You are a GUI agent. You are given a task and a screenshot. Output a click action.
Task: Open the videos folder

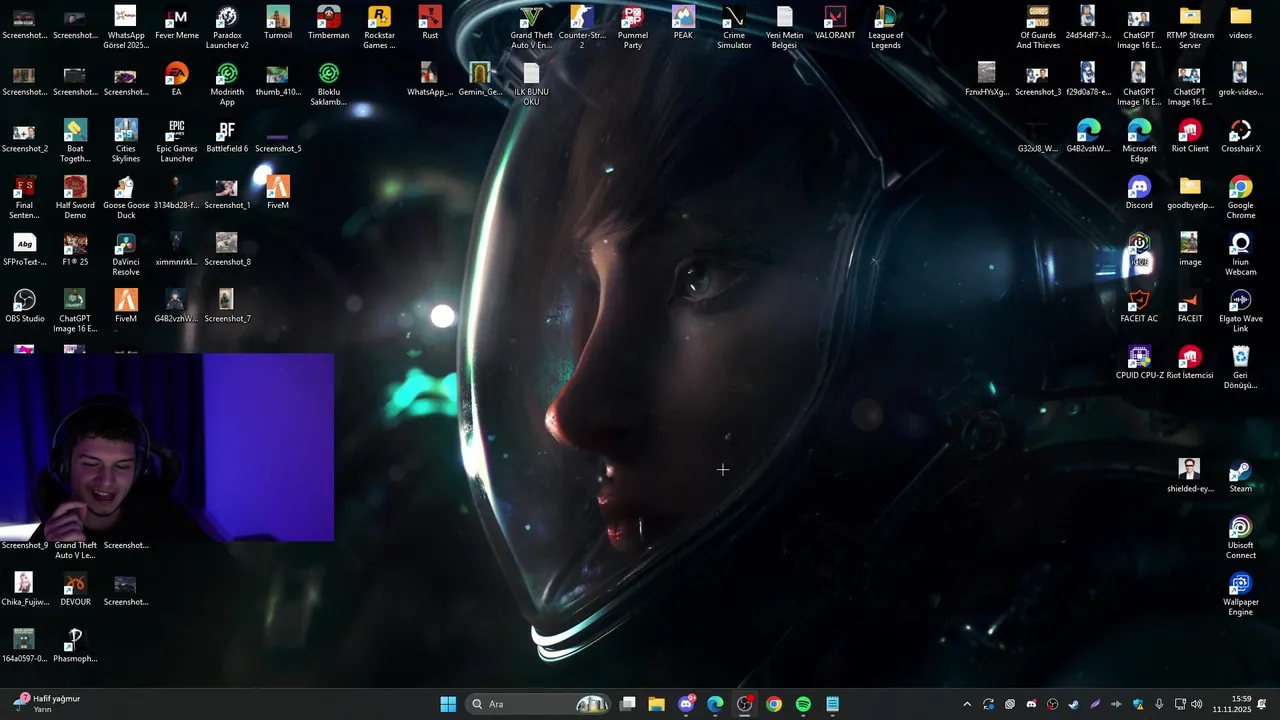[1240, 24]
